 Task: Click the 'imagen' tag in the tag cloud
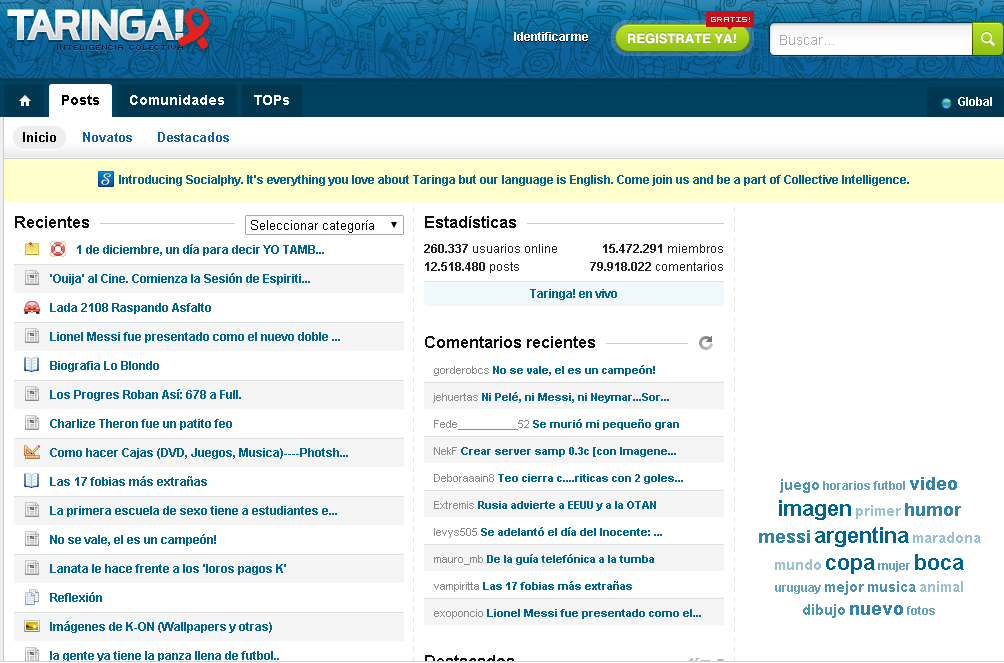814,509
